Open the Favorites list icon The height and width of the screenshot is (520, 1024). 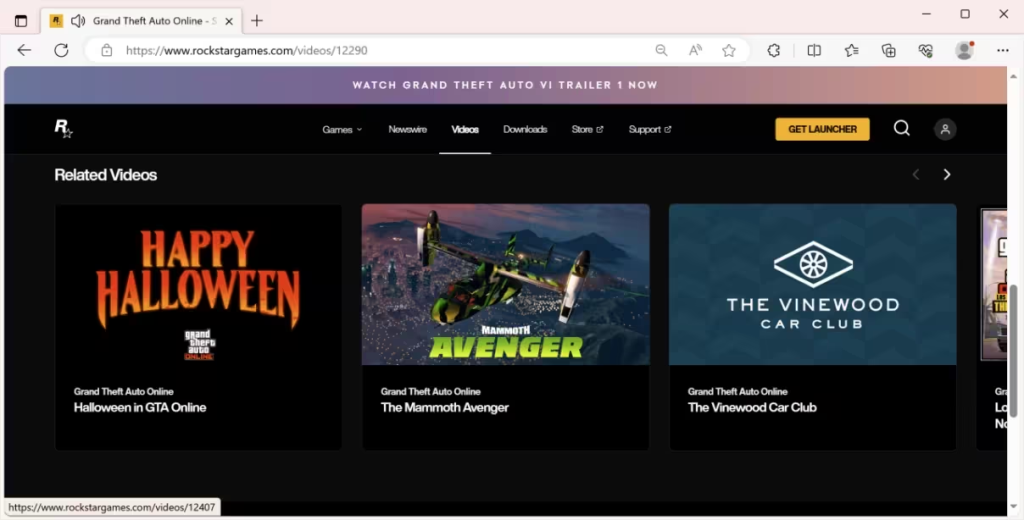[x=852, y=50]
